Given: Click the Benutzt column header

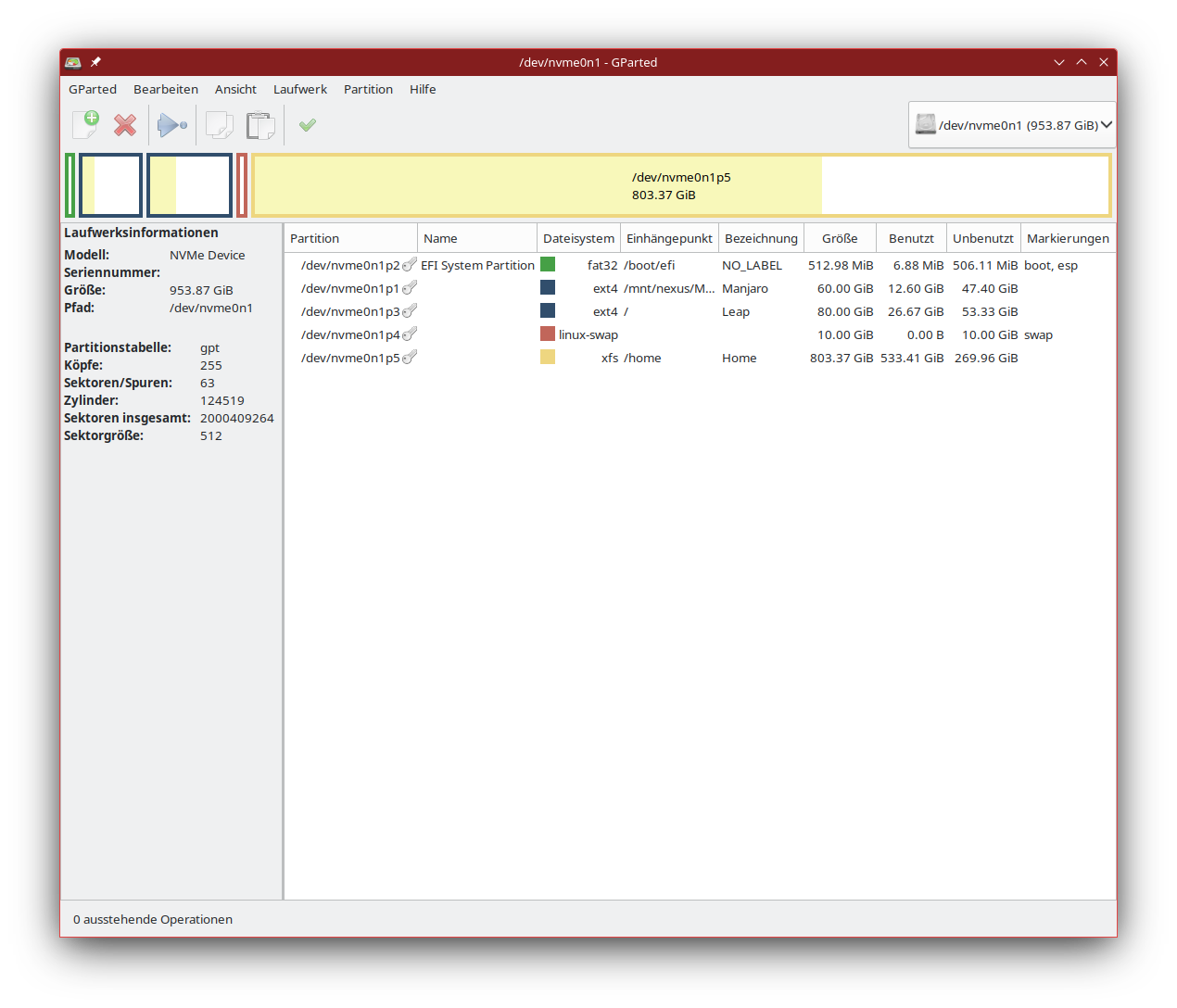Looking at the screenshot, I should tap(911, 238).
